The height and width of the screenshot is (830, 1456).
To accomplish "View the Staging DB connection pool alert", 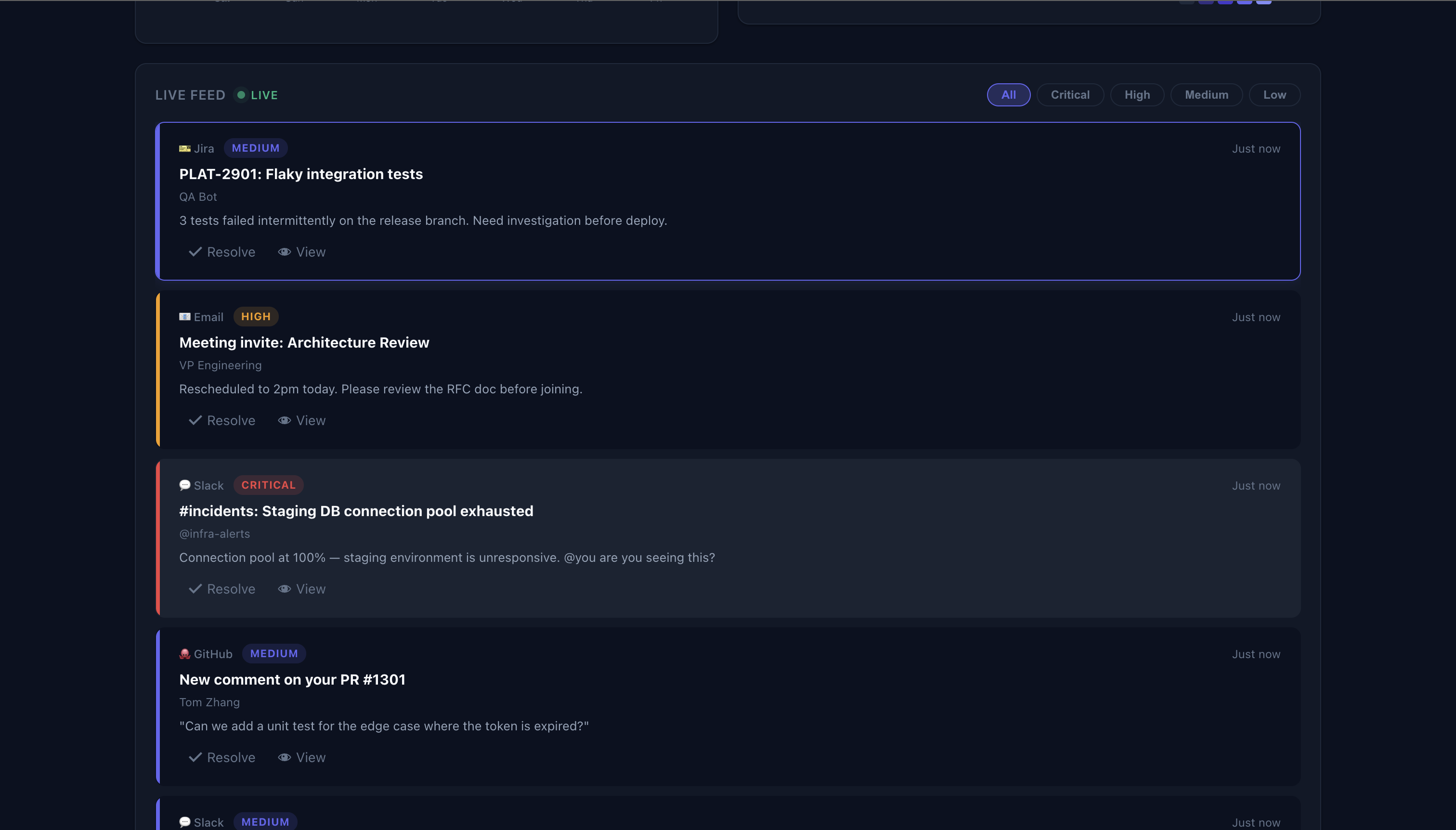I will [301, 589].
